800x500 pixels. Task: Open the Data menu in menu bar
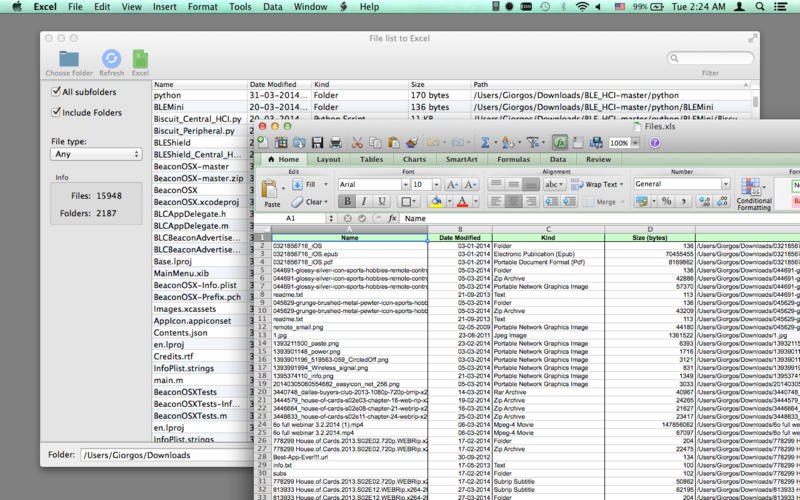(272, 7)
